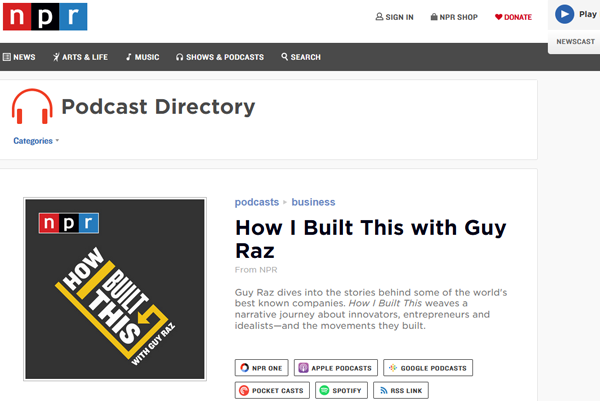
Task: Open the ARTS & LIFE menu label
Action: point(85,57)
